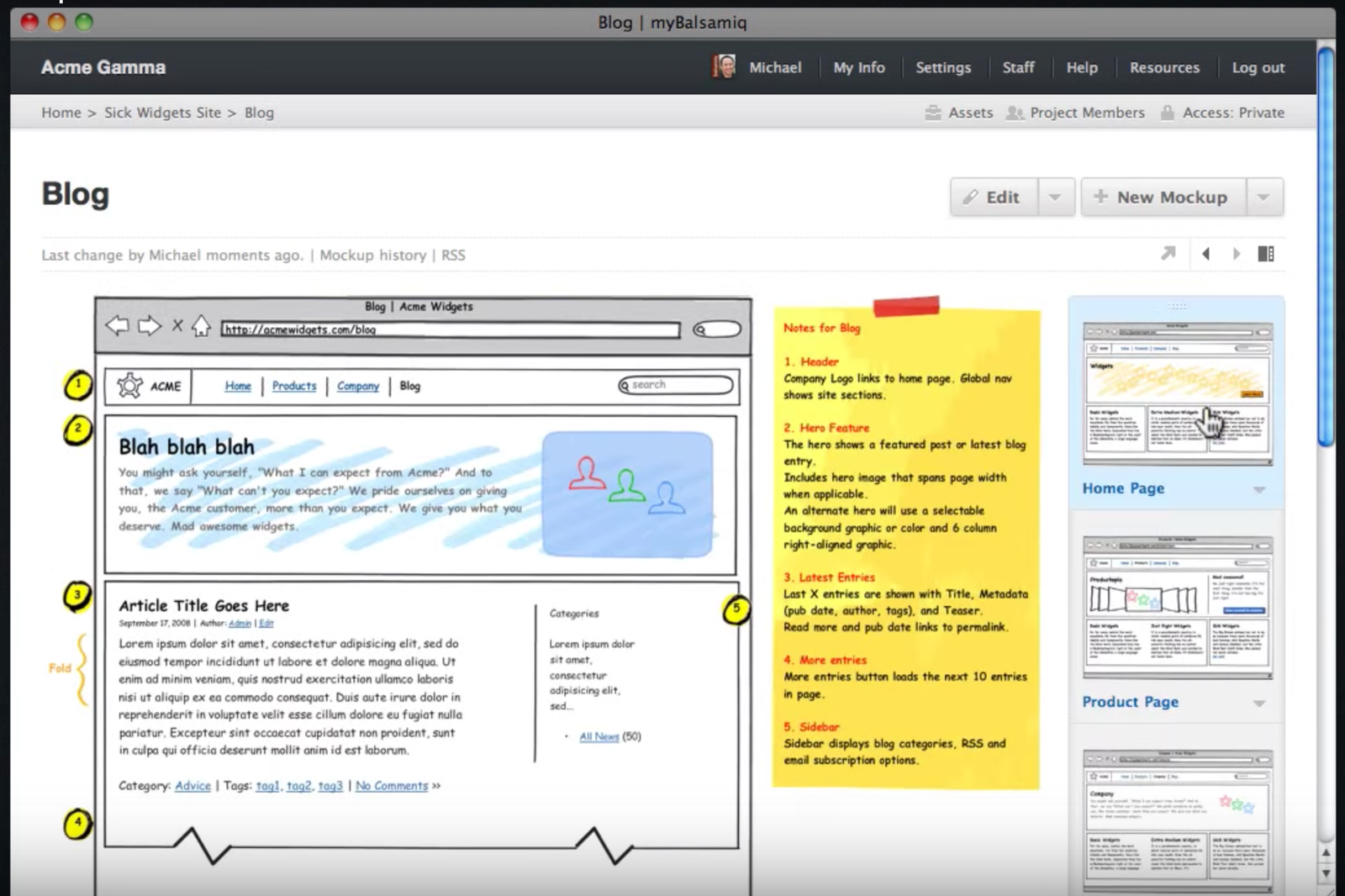Toggle the mockup sidebar panel icon

(x=1266, y=254)
